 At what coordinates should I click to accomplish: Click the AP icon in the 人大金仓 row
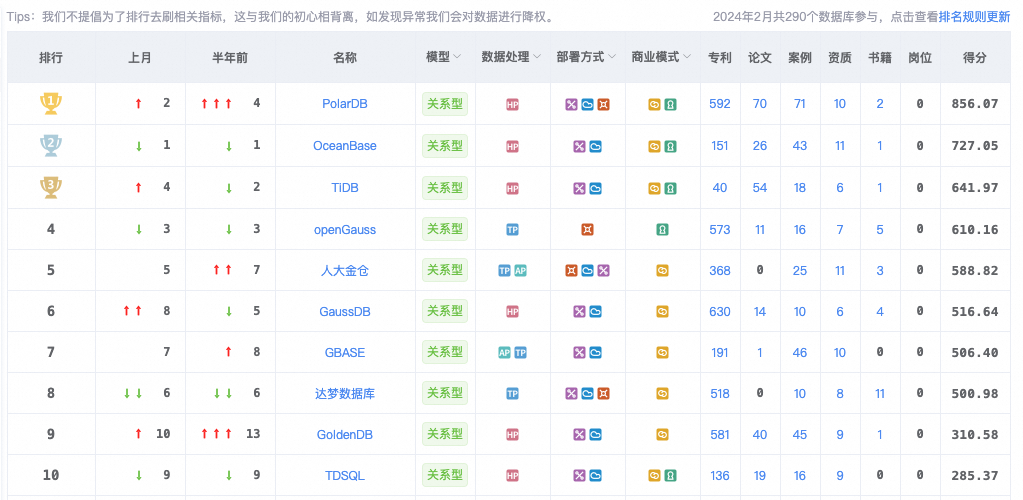(x=520, y=270)
